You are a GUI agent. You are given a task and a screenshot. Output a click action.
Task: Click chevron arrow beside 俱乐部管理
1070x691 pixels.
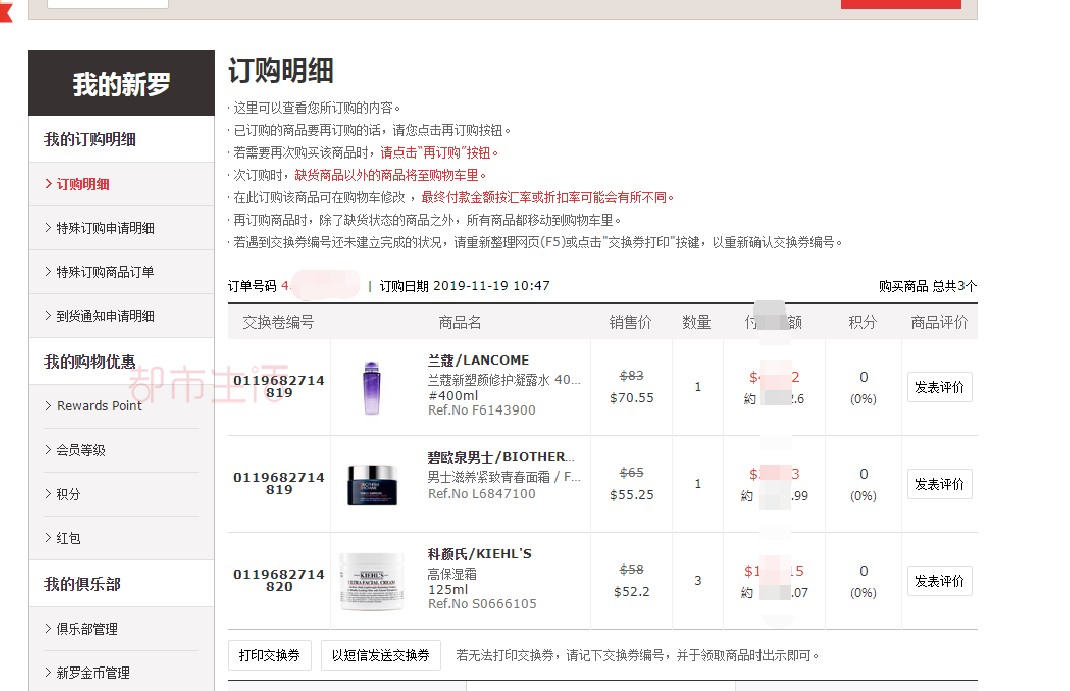coord(48,628)
